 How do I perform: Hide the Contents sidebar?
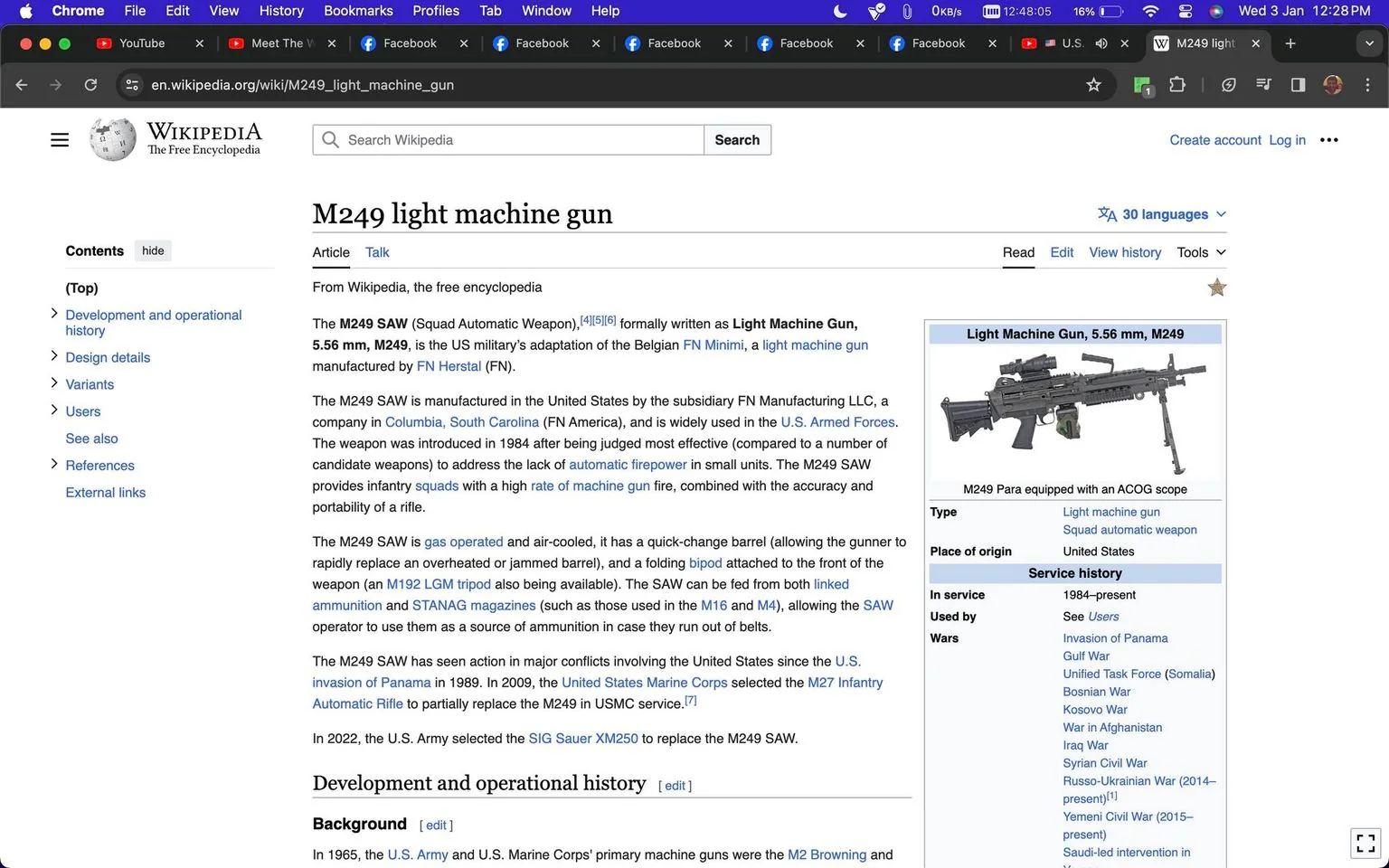[x=153, y=250]
